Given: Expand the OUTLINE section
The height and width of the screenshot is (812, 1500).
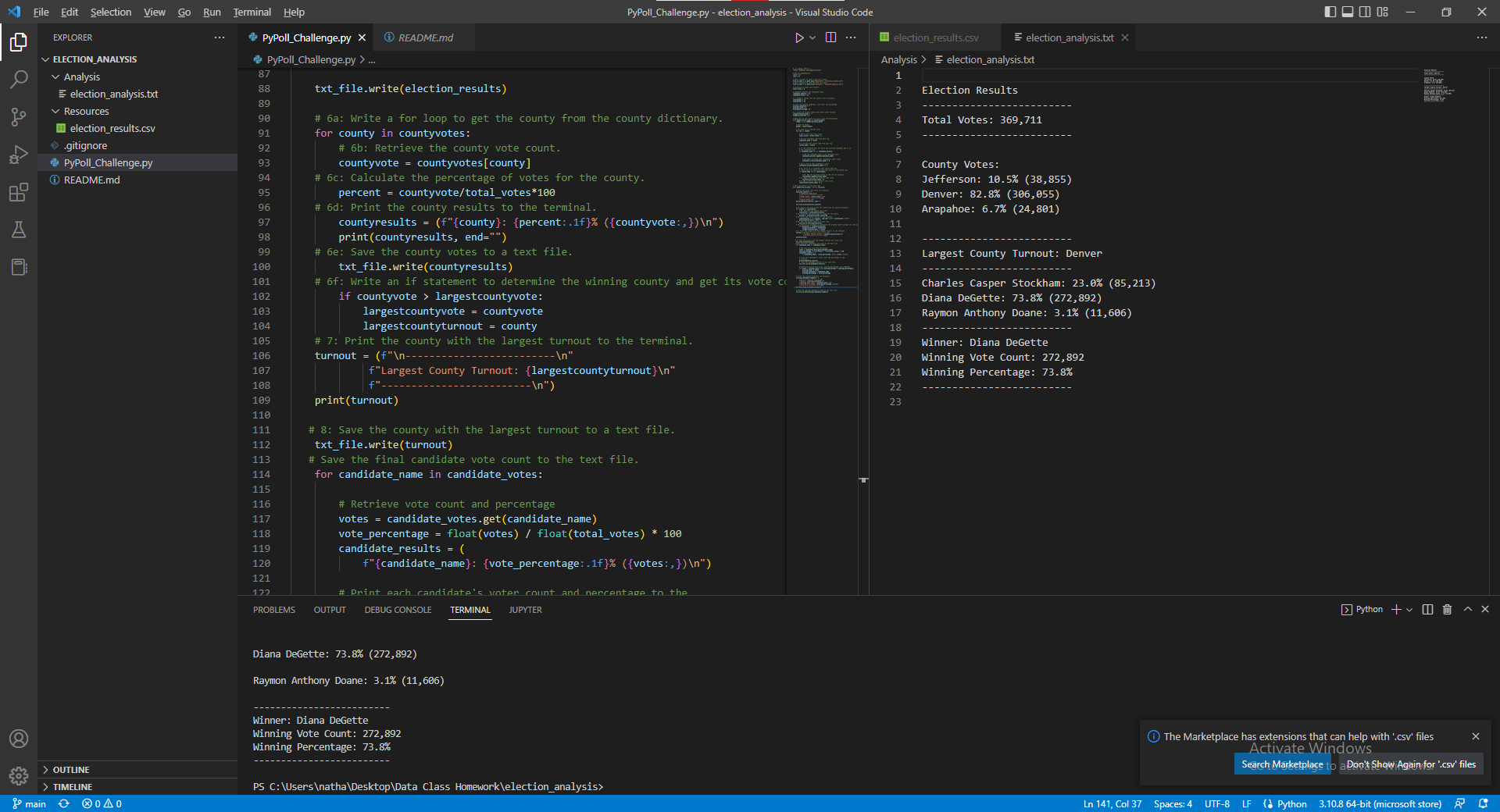Looking at the screenshot, I should coord(70,770).
